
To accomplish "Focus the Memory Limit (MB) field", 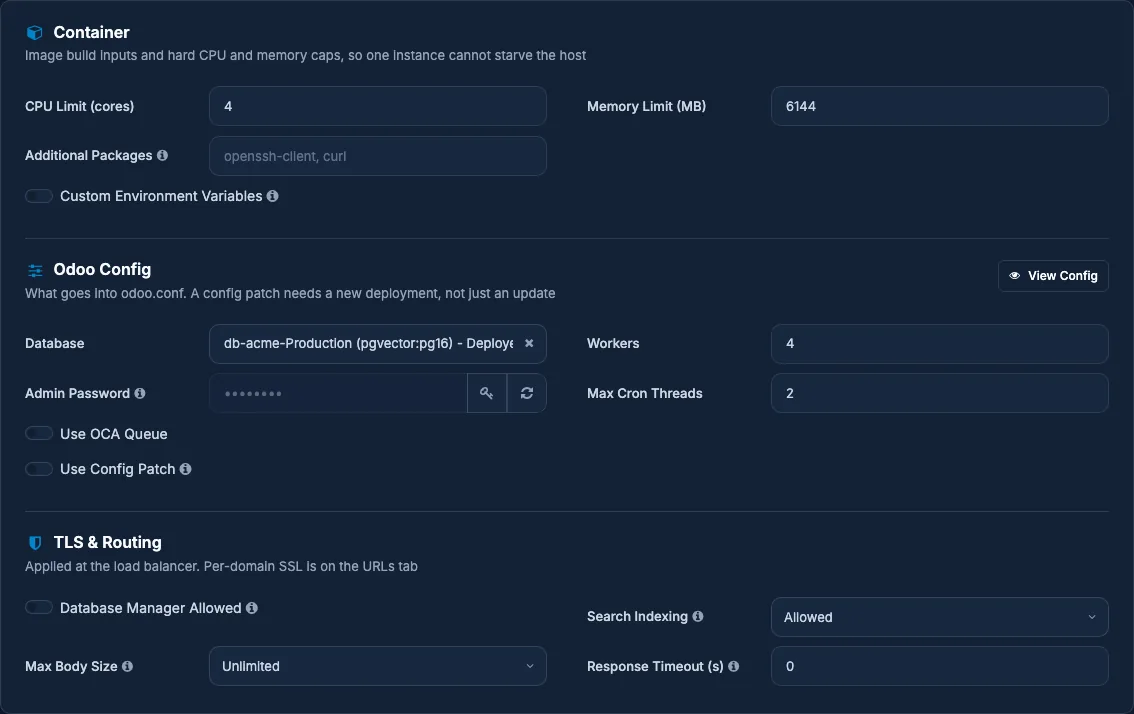I will pos(939,106).
